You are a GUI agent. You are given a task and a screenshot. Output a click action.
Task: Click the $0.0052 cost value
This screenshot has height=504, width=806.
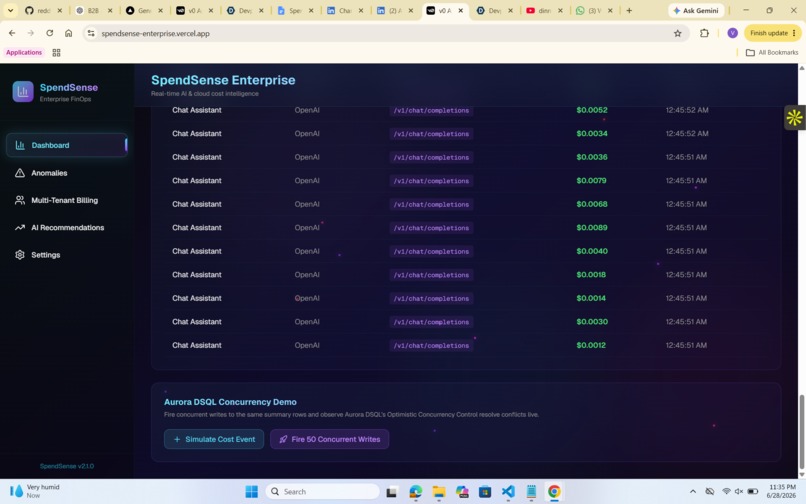592,110
